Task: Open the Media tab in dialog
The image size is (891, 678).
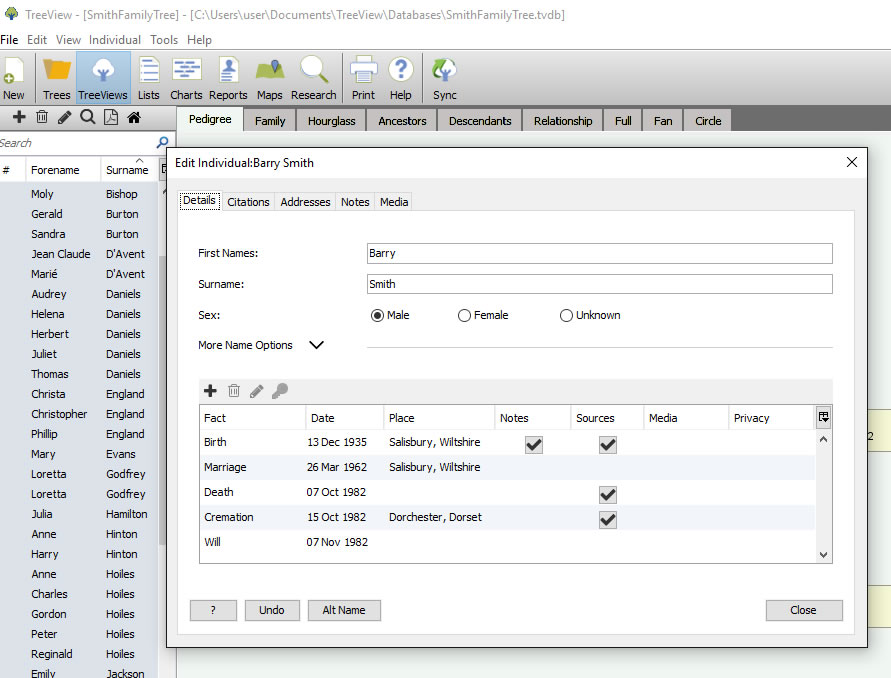Action: point(394,202)
